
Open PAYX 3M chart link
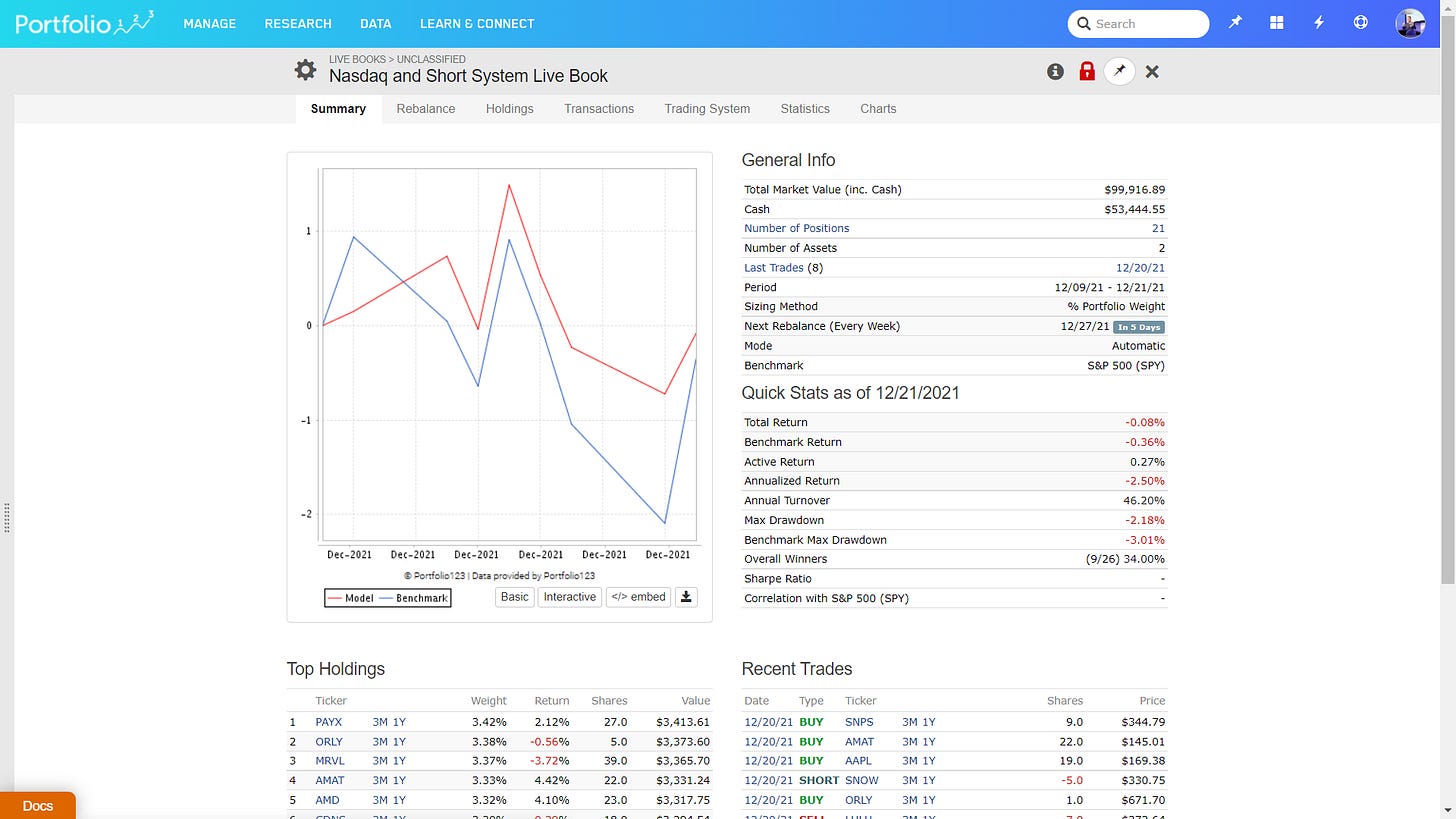[380, 722]
